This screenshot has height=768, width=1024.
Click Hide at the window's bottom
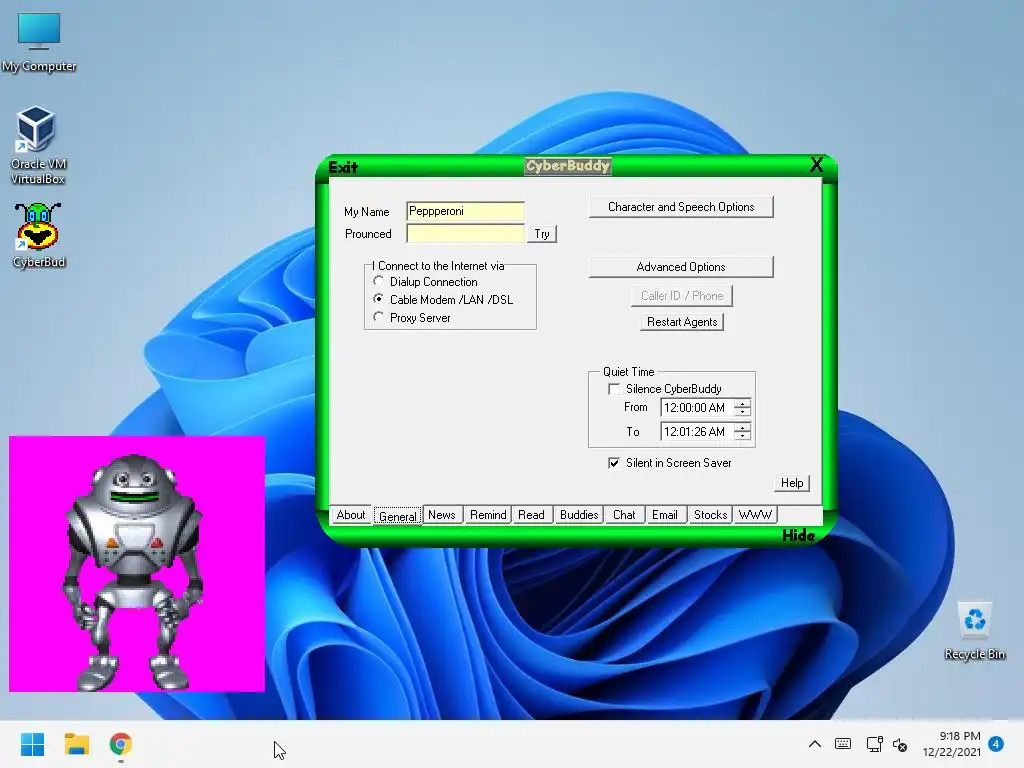coord(798,536)
